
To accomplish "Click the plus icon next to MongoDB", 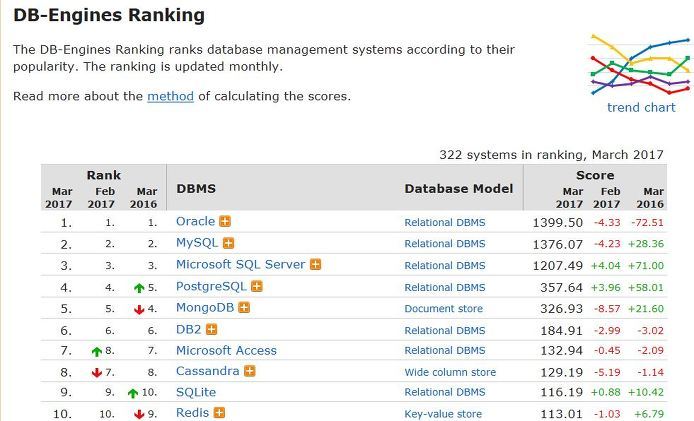I will (x=244, y=307).
